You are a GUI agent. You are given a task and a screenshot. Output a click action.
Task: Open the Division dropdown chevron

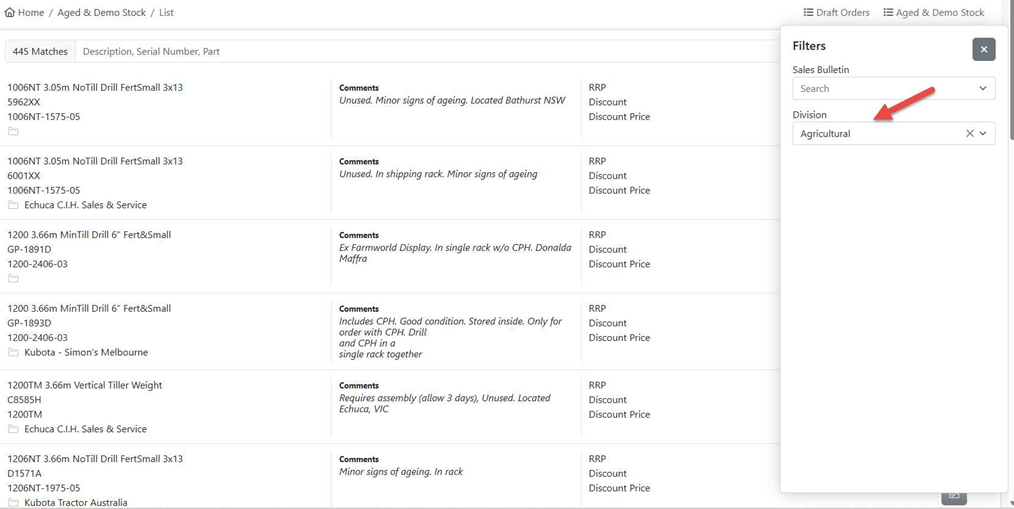click(x=983, y=134)
